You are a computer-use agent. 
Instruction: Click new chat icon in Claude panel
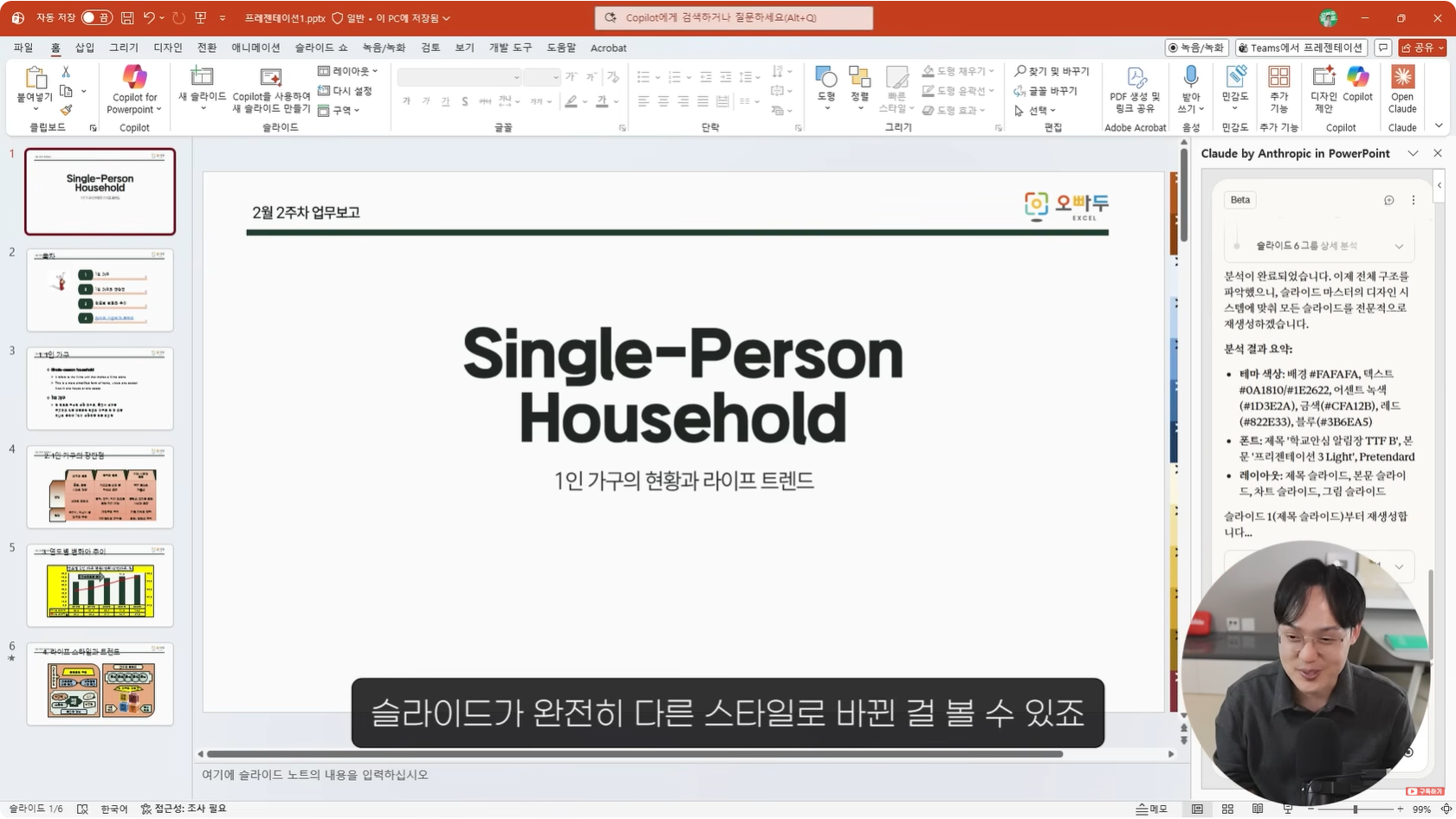1388,200
